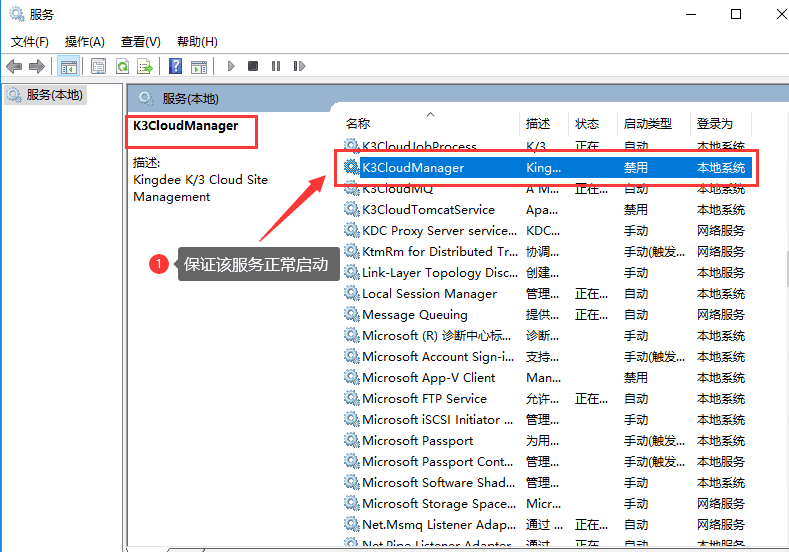Screen dimensions: 789x552
Task: Select 服务(本地) in the left tree
Action: click(54, 95)
